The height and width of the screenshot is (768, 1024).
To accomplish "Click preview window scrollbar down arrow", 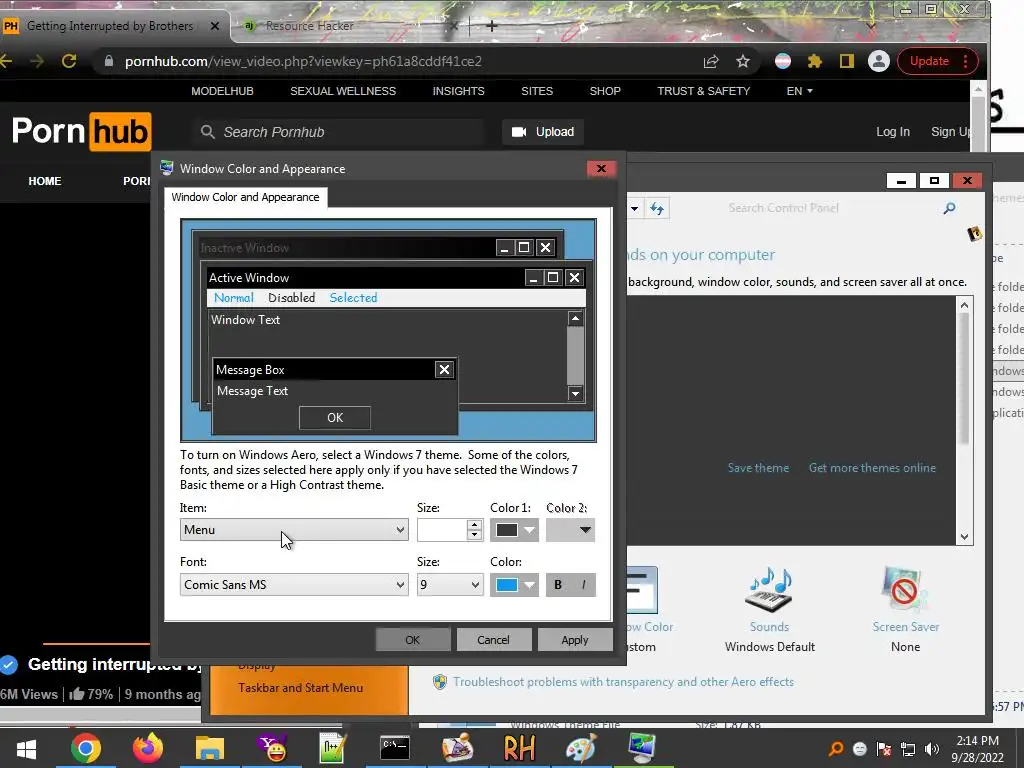I will [575, 393].
